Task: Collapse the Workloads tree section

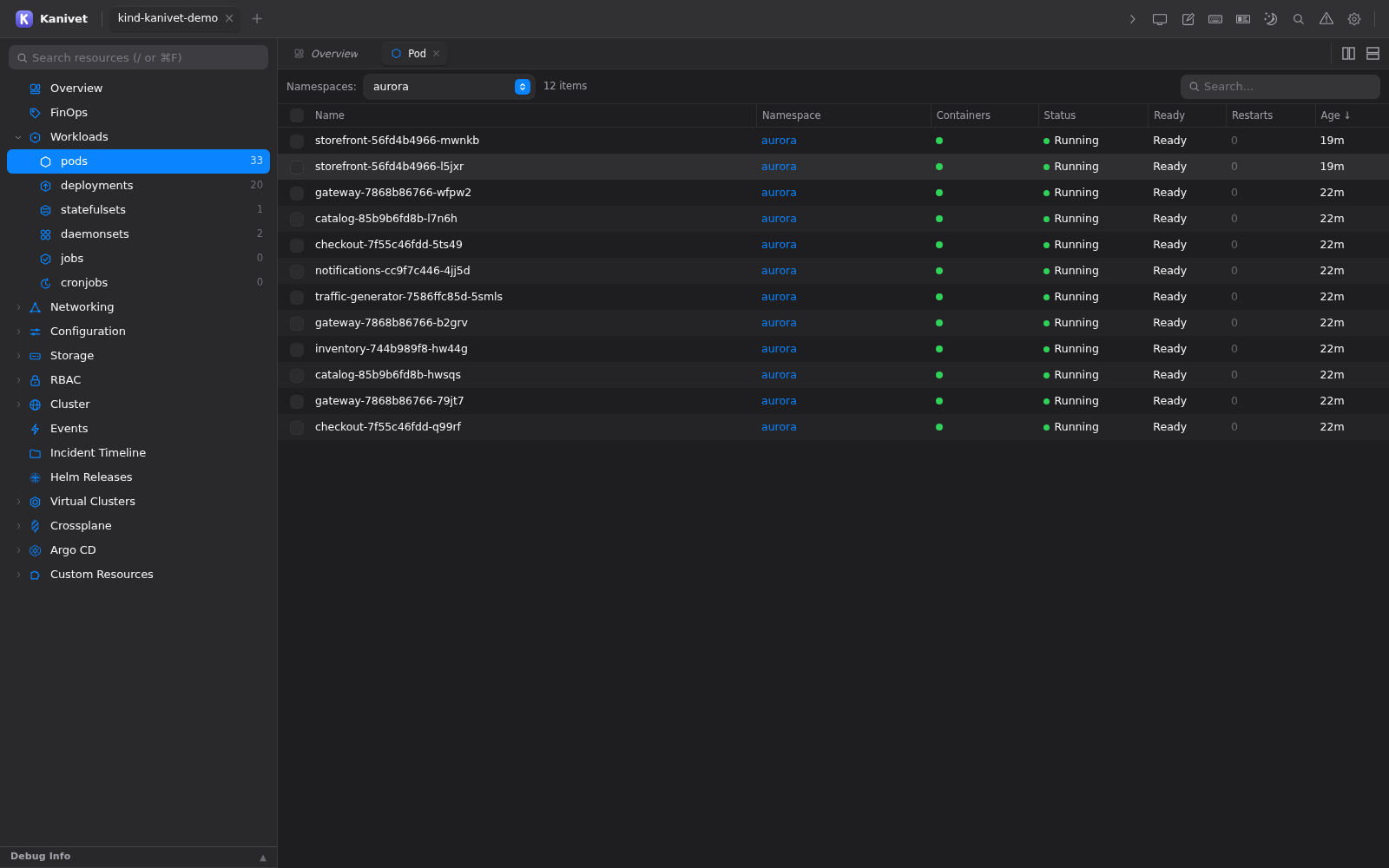Action: (18, 137)
